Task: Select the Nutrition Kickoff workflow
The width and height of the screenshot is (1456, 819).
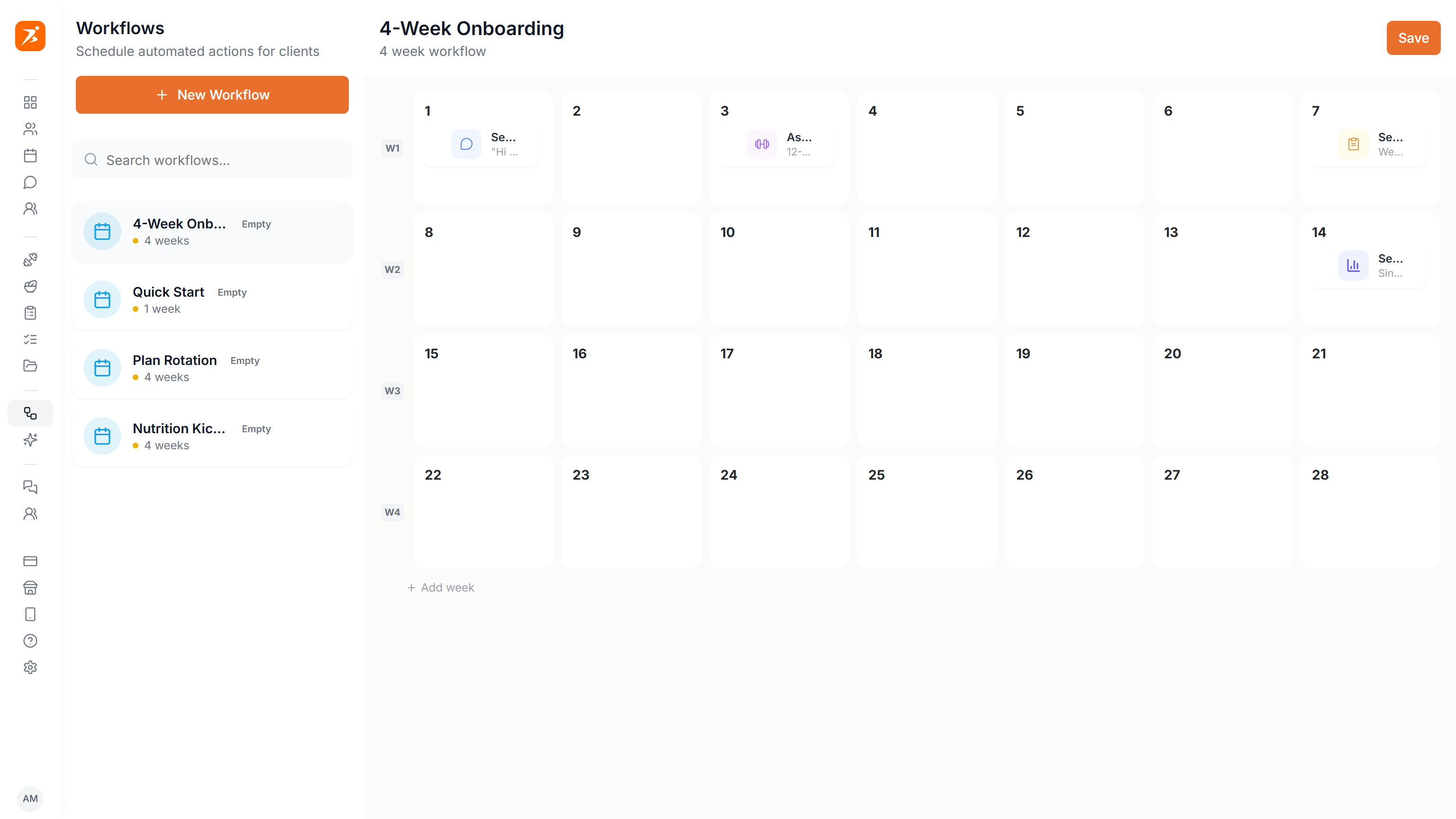Action: coord(212,437)
